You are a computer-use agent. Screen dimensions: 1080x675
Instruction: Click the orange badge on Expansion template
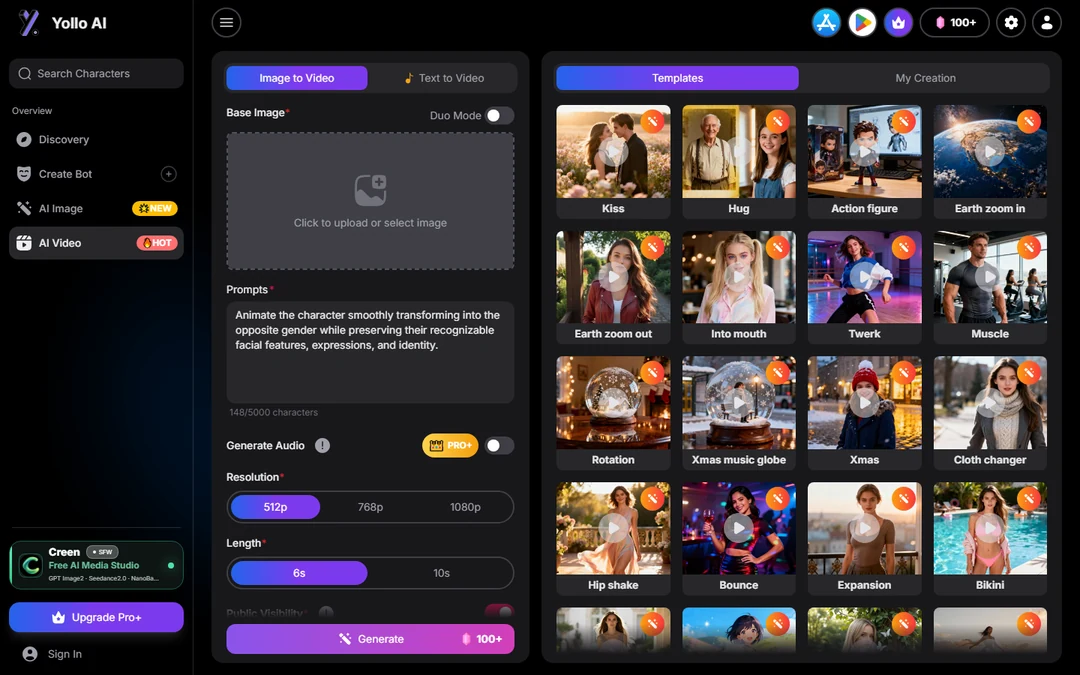903,498
